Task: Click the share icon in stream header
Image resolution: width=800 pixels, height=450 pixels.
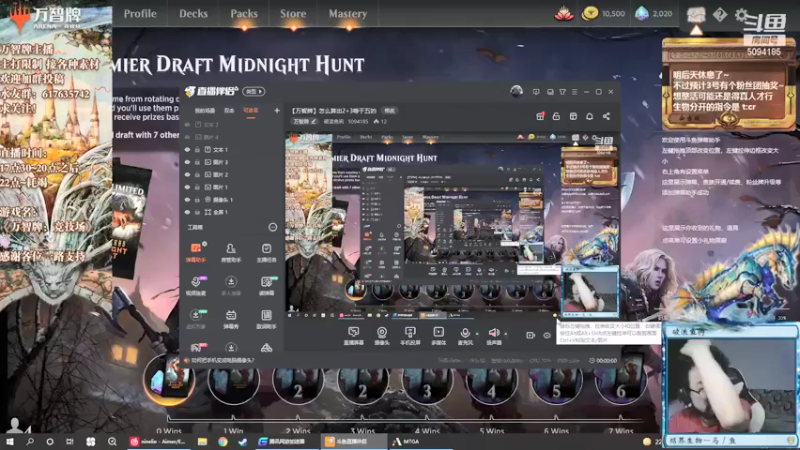Action: (x=606, y=116)
